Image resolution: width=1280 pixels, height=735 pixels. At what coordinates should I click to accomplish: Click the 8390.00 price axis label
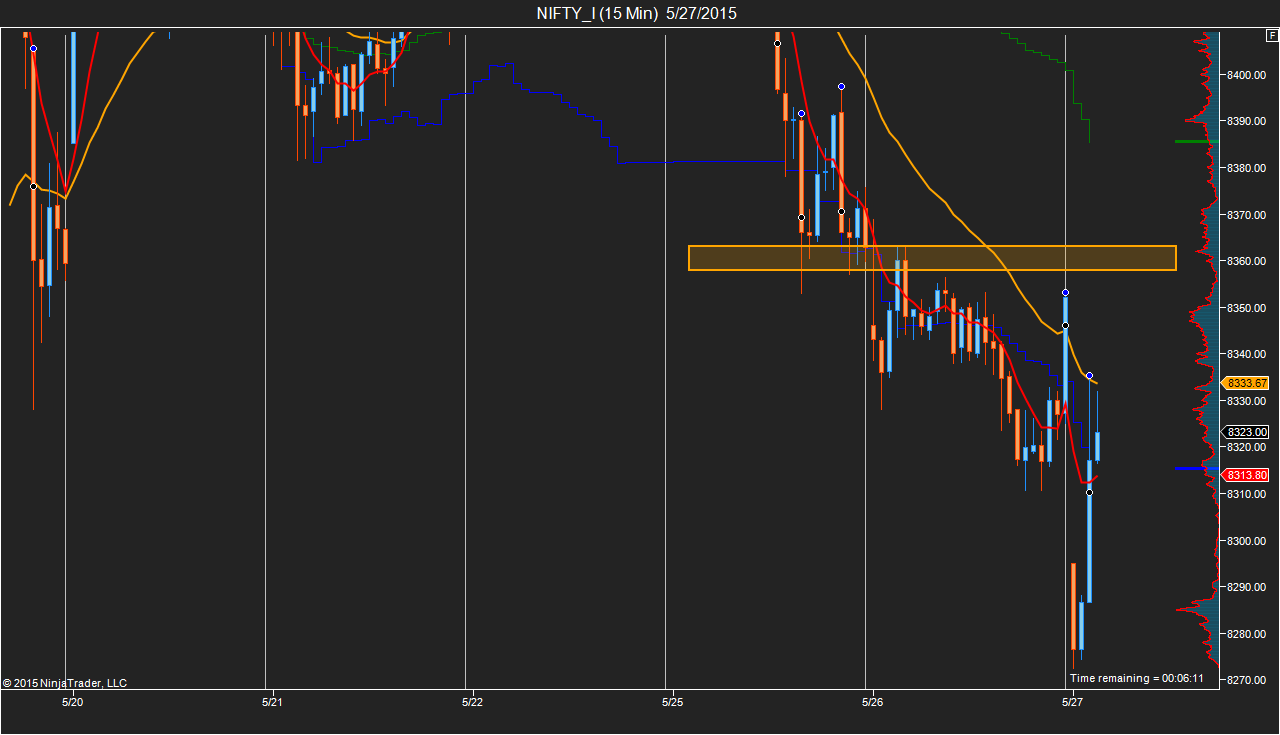coord(1247,121)
